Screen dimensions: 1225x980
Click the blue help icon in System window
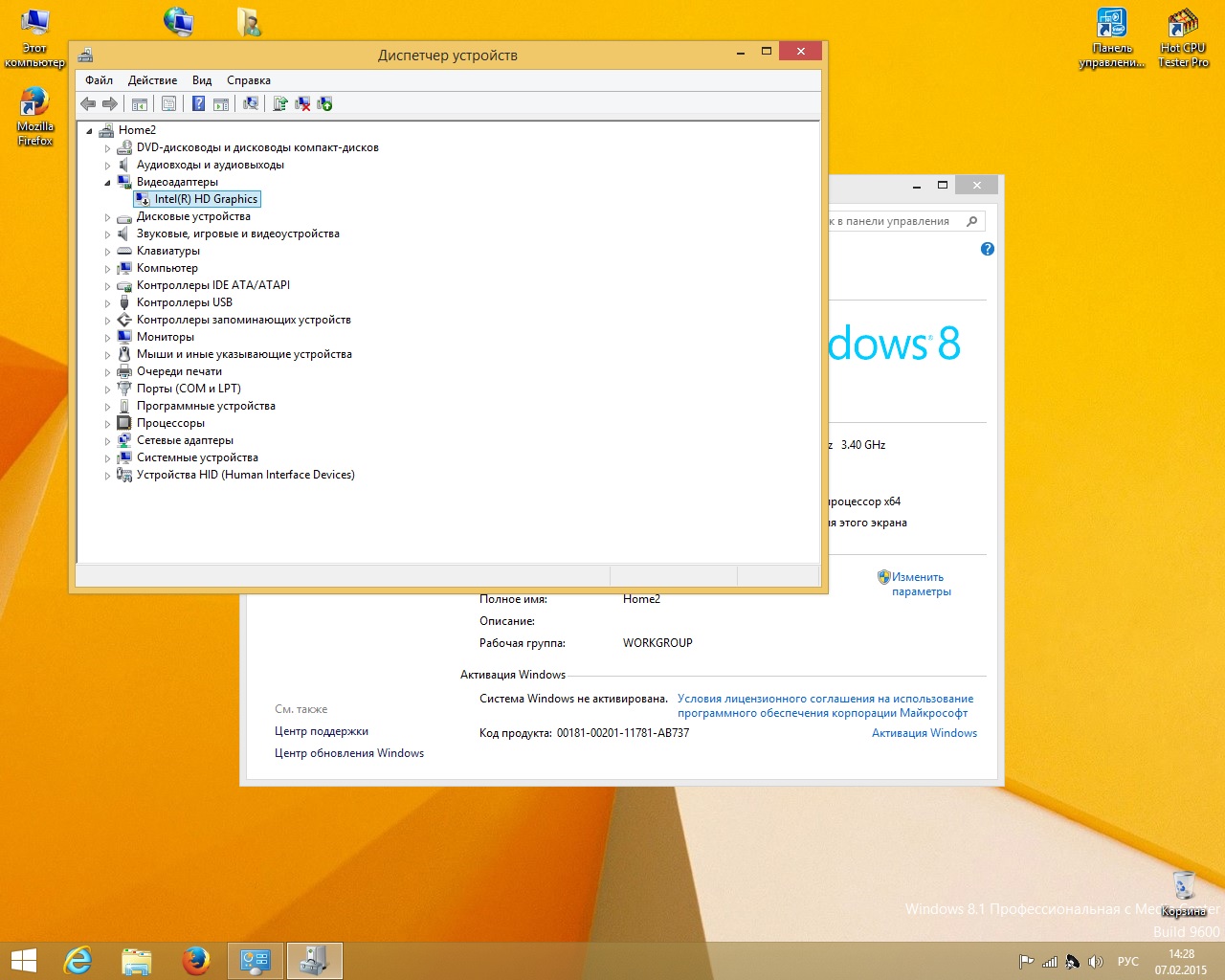pyautogui.click(x=988, y=249)
